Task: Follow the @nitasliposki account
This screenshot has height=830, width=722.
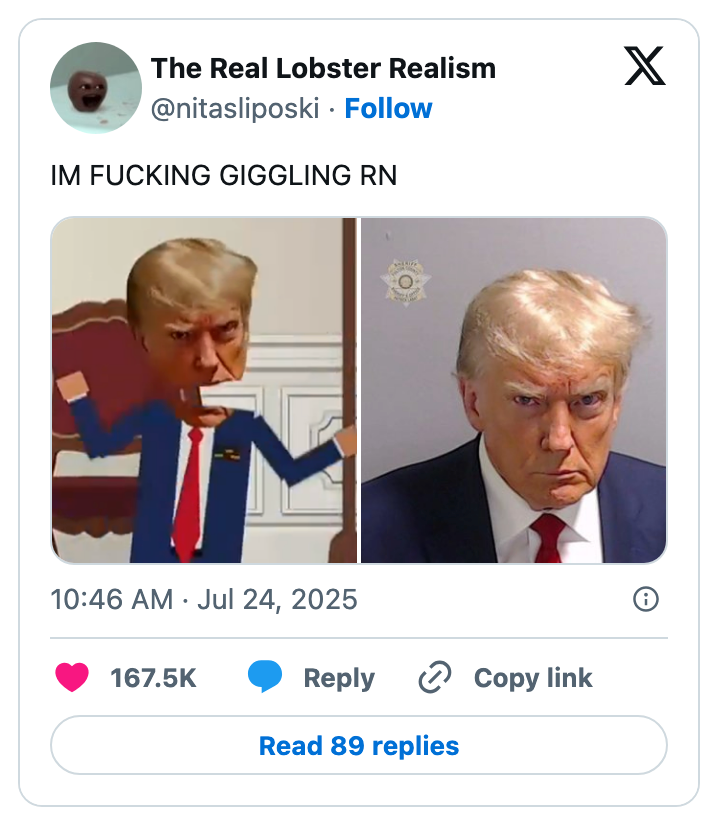Action: click(x=388, y=108)
